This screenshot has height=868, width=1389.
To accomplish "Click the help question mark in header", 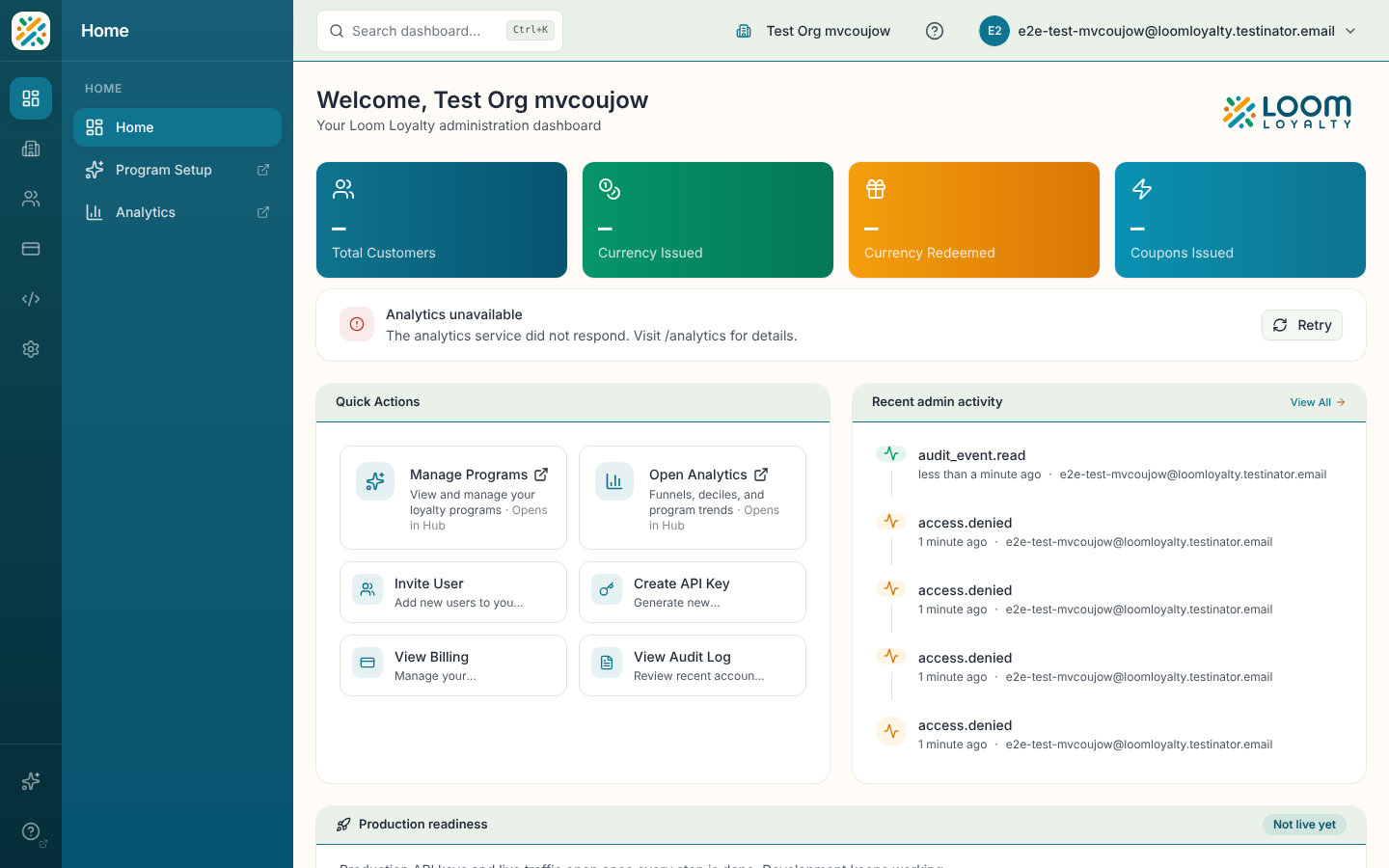I will pos(935,31).
